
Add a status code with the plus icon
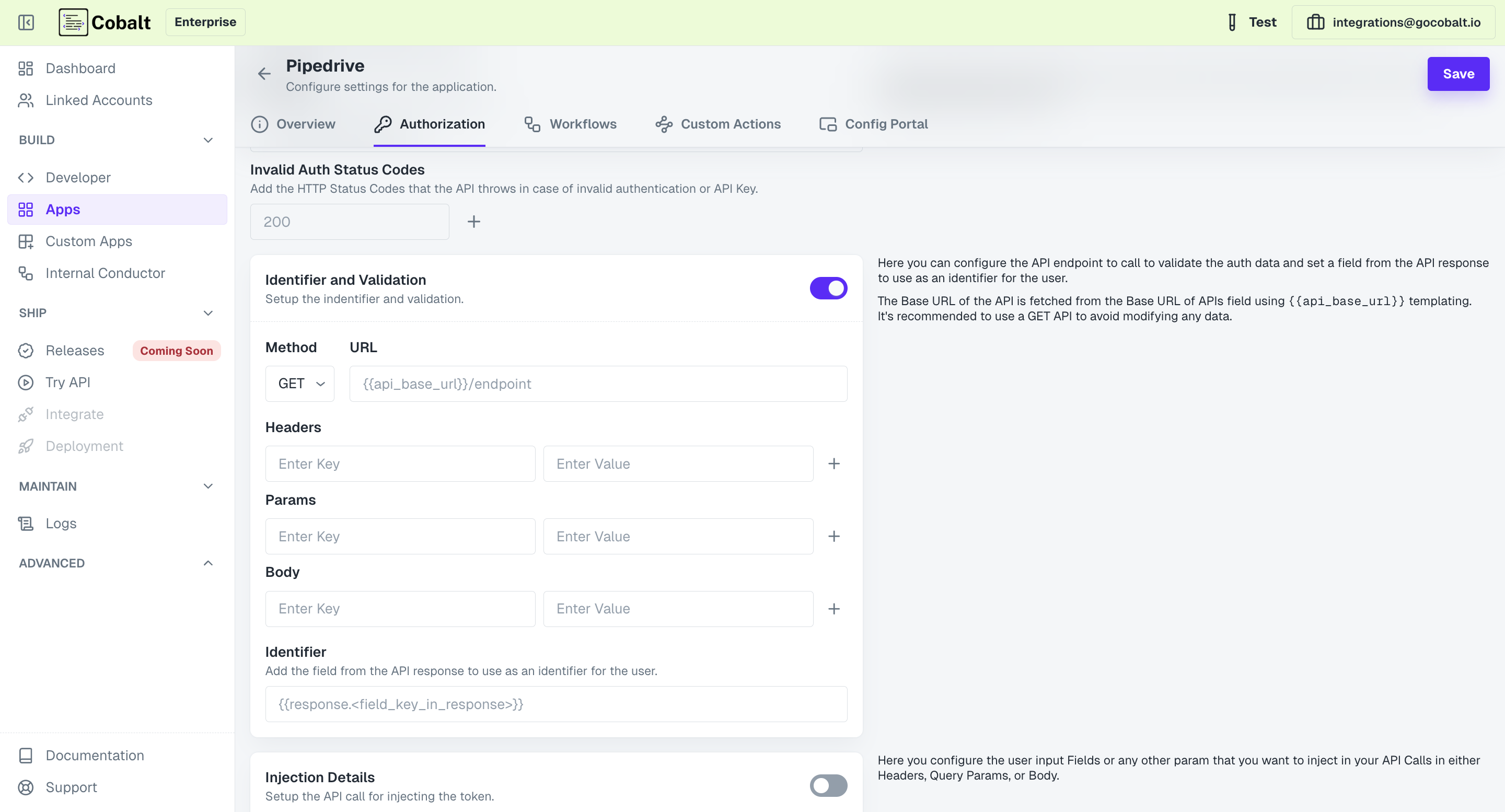474,222
